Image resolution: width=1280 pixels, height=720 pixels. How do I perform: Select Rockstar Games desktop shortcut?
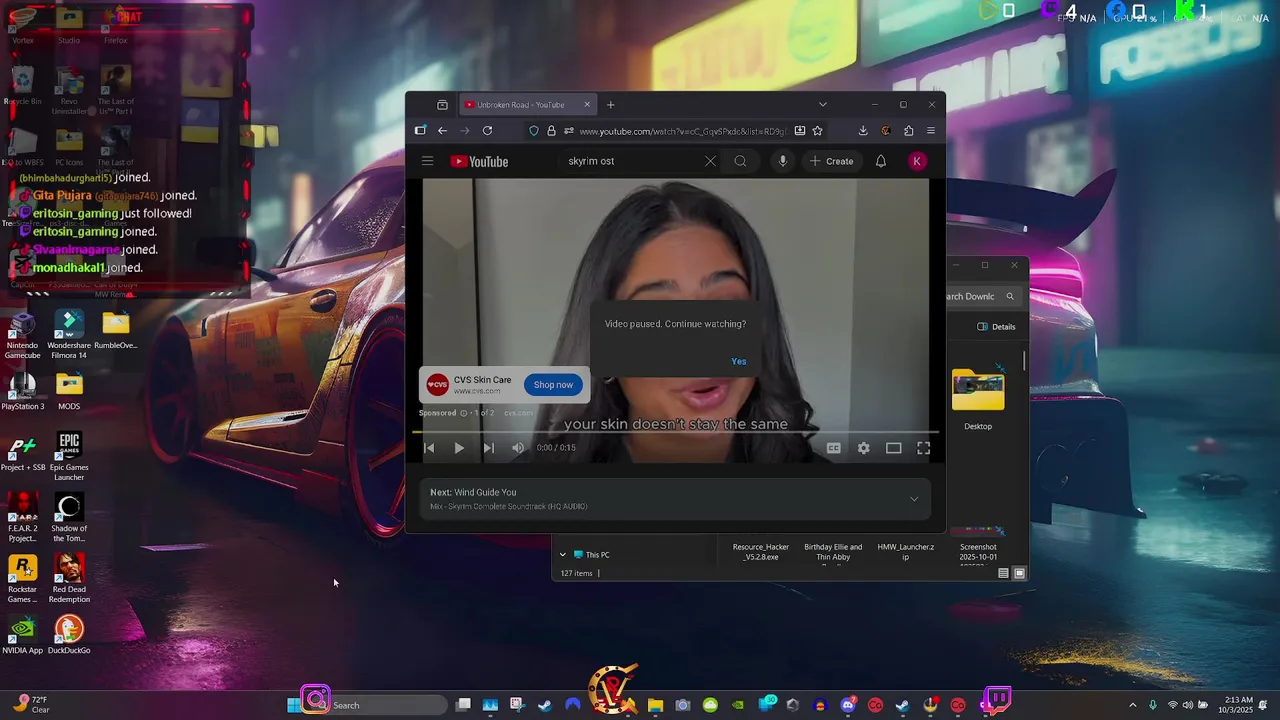point(22,578)
